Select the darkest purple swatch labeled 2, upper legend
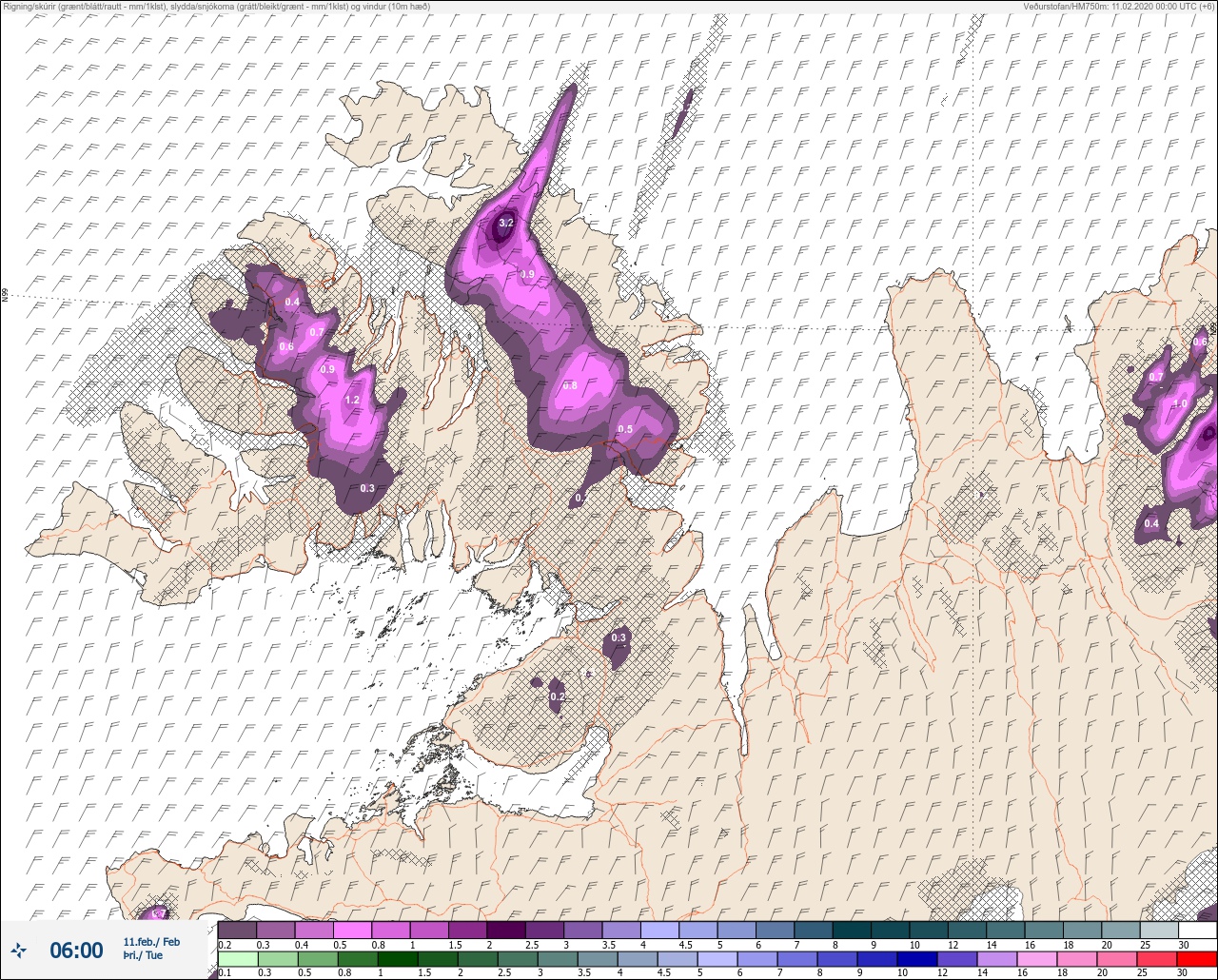Viewport: 1218px width, 980px height. point(505,930)
